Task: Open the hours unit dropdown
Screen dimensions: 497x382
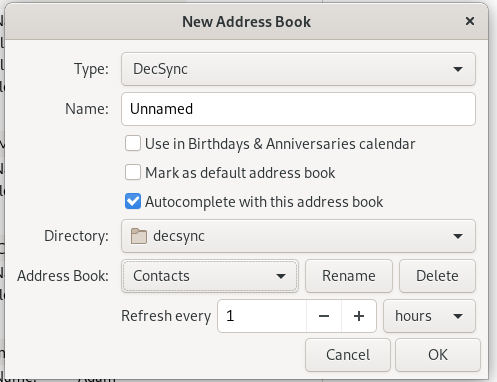Action: click(x=429, y=316)
